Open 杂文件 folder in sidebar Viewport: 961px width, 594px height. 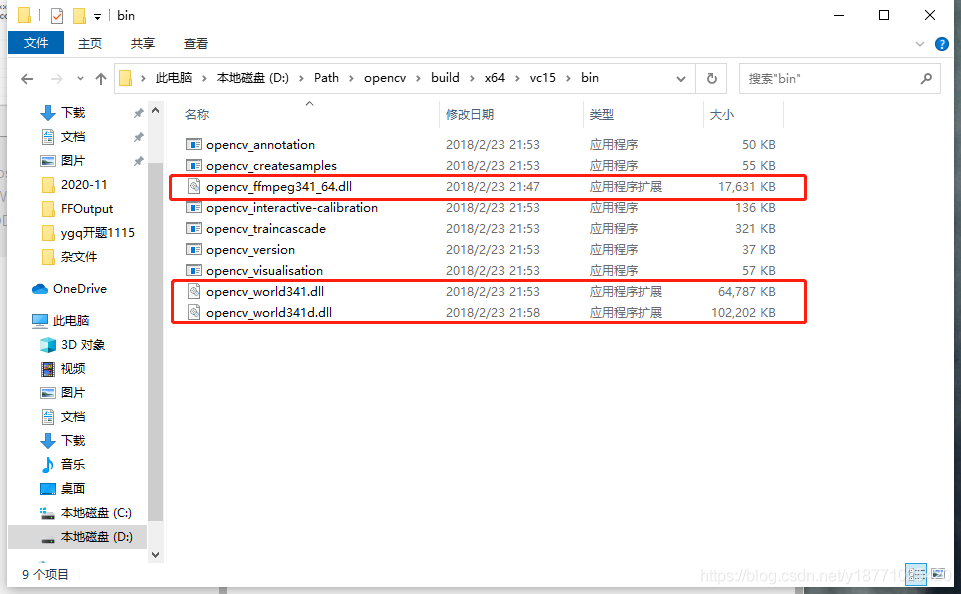click(x=77, y=256)
